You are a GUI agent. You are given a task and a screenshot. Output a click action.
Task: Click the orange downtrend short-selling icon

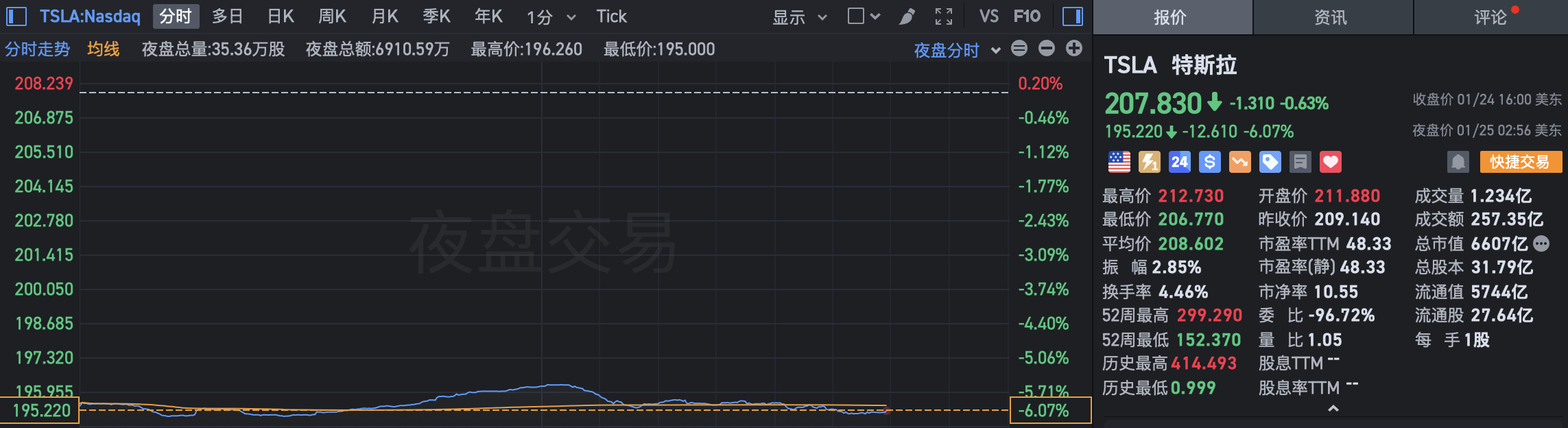click(1240, 162)
